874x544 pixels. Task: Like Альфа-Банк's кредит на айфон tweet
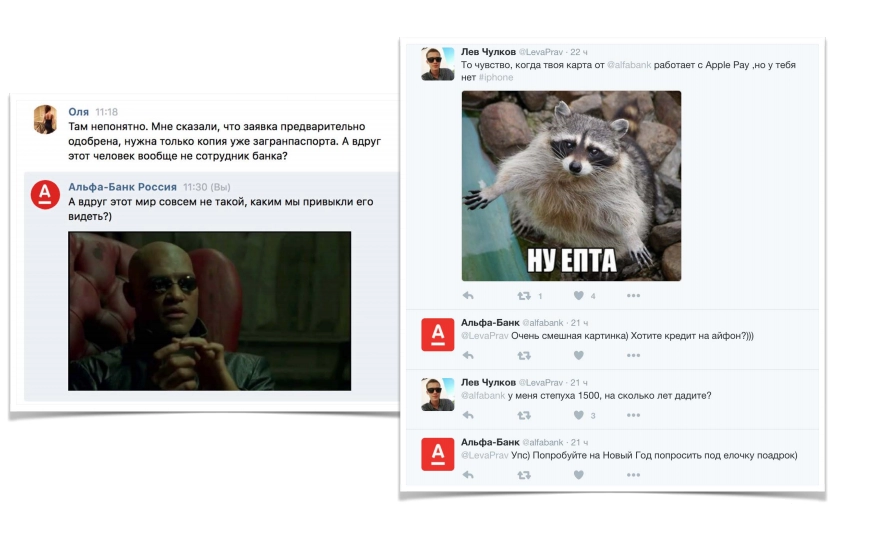(579, 356)
